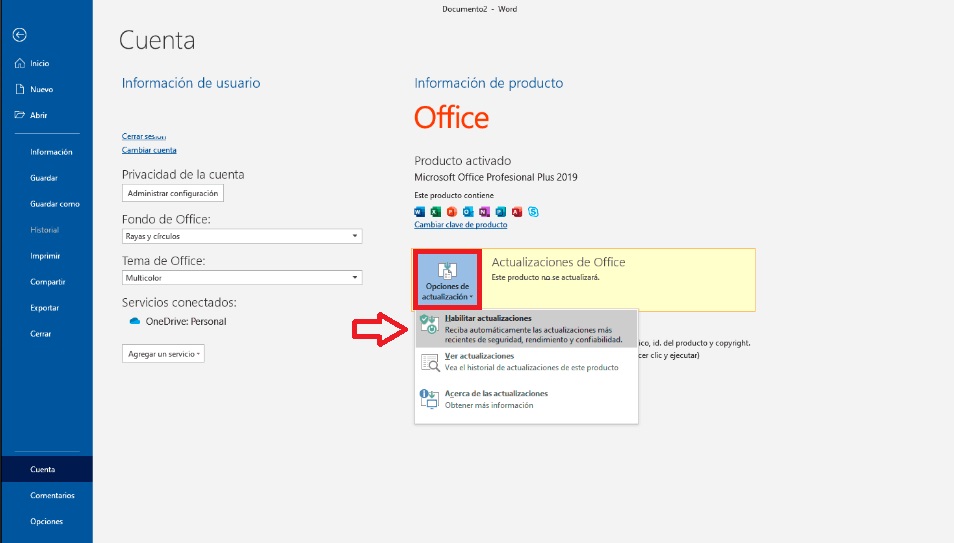This screenshot has height=543, width=954.
Task: Click the Word app icon under product contents
Action: pyautogui.click(x=420, y=212)
